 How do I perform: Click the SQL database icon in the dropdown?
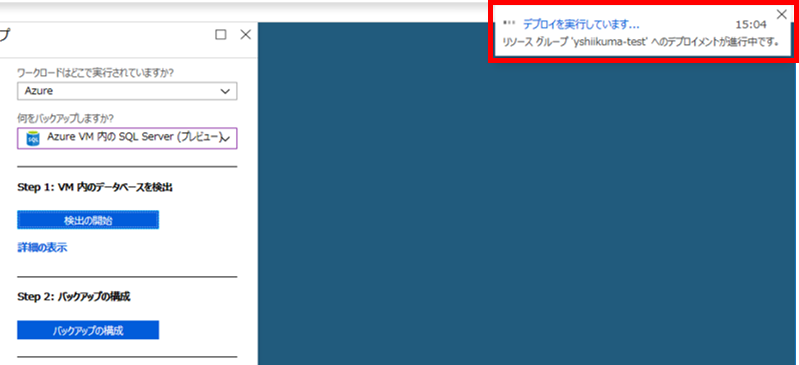click(33, 139)
